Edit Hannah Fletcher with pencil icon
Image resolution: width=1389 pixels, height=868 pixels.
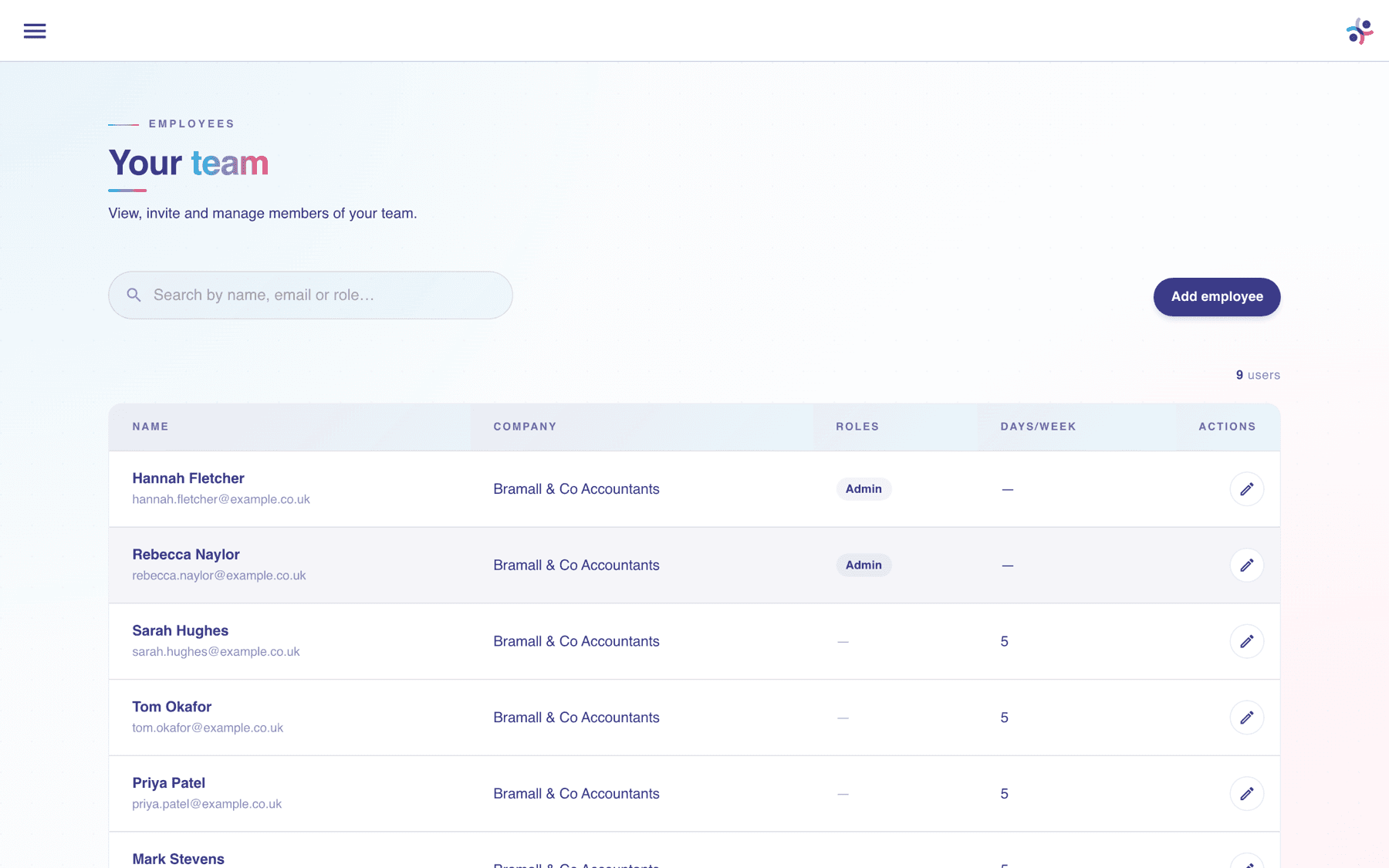pos(1246,489)
